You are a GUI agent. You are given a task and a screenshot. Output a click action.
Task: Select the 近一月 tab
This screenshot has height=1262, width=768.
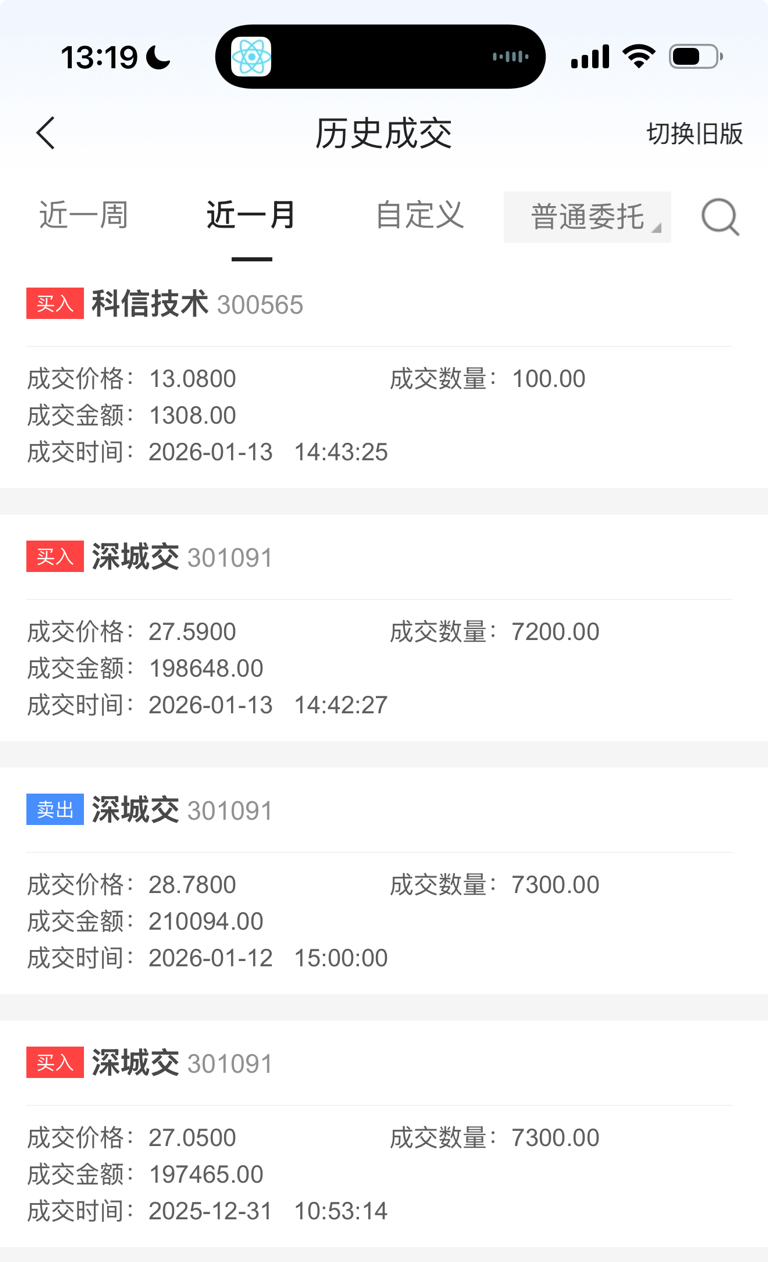(251, 215)
